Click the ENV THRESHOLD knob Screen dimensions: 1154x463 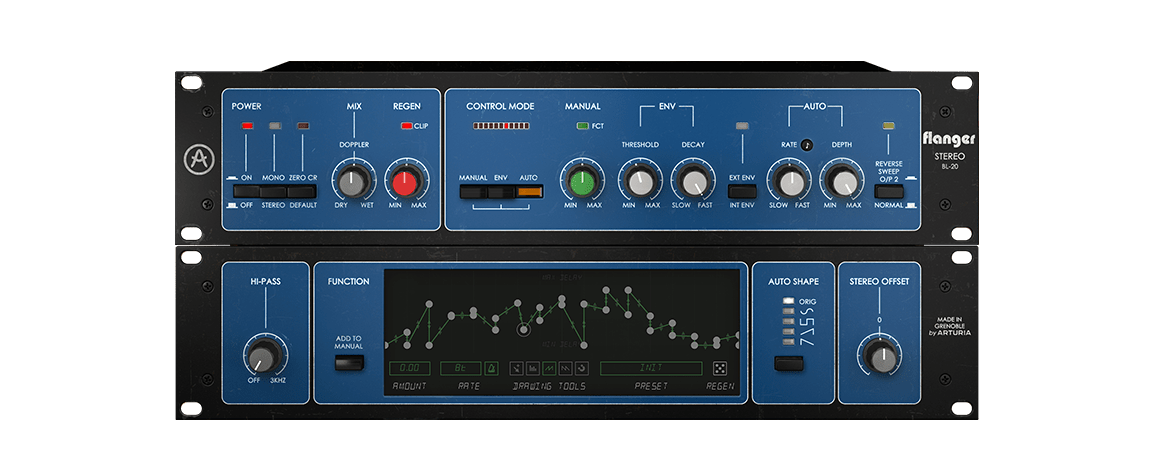640,182
